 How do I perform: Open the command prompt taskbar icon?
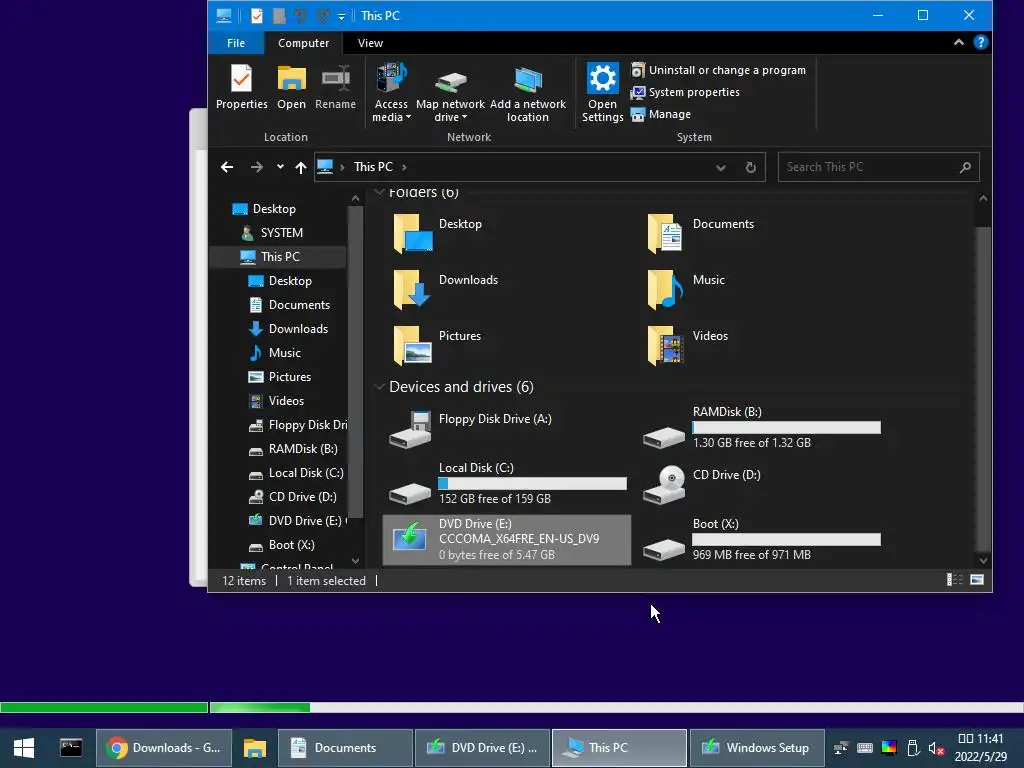pyautogui.click(x=71, y=748)
